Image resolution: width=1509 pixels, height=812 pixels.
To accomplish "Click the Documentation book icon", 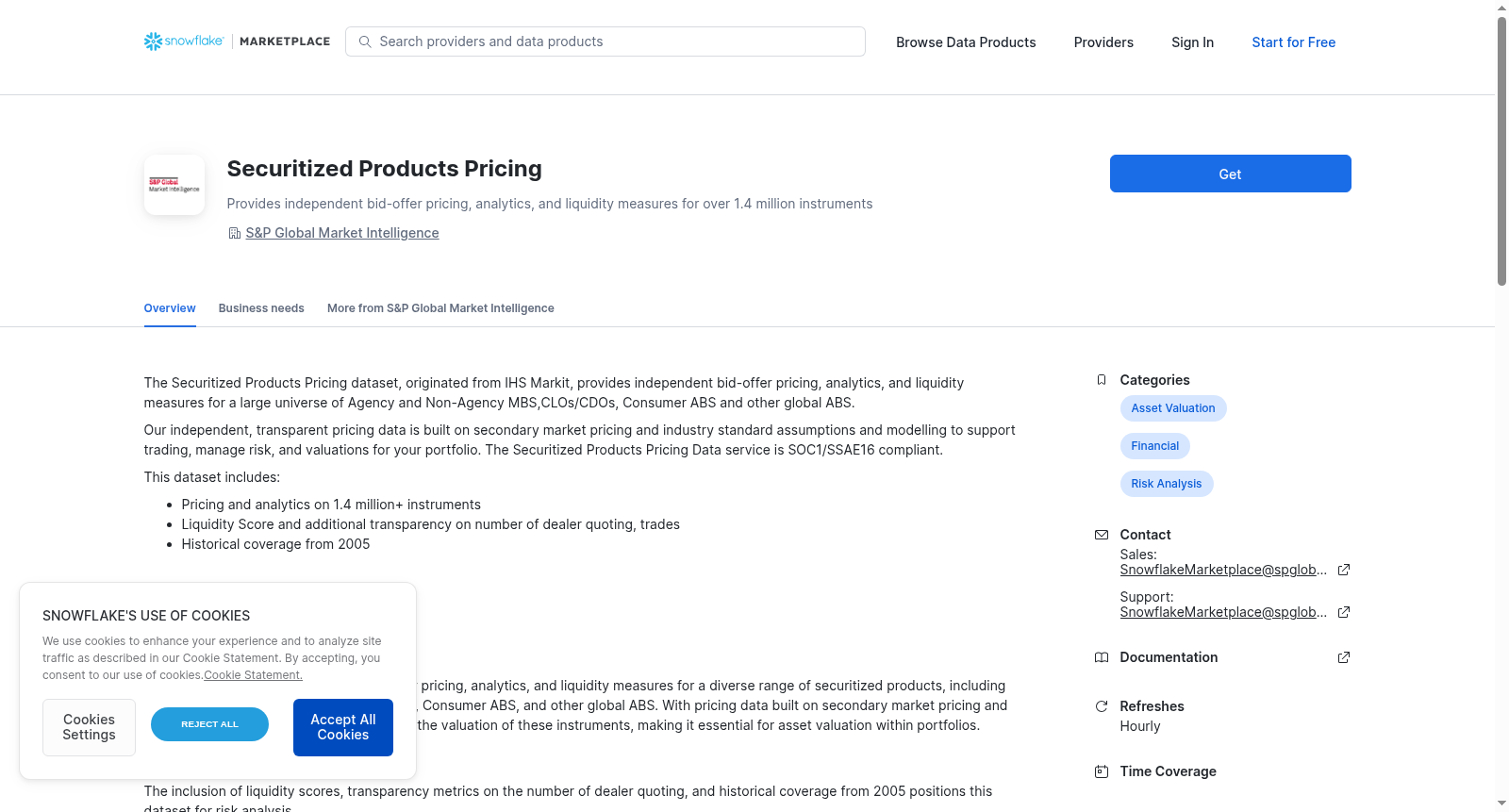I will [x=1102, y=657].
